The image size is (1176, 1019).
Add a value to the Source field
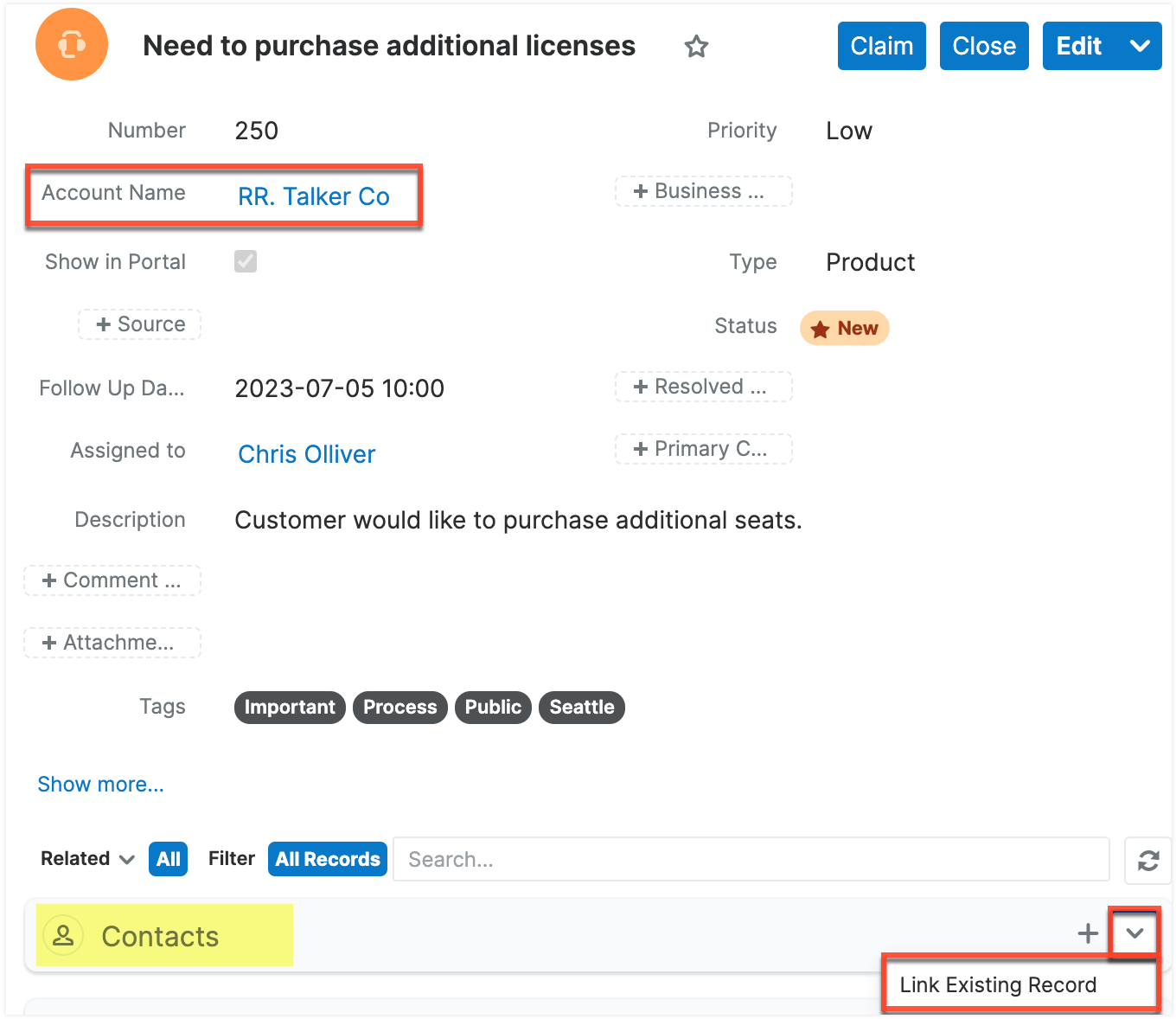140,324
